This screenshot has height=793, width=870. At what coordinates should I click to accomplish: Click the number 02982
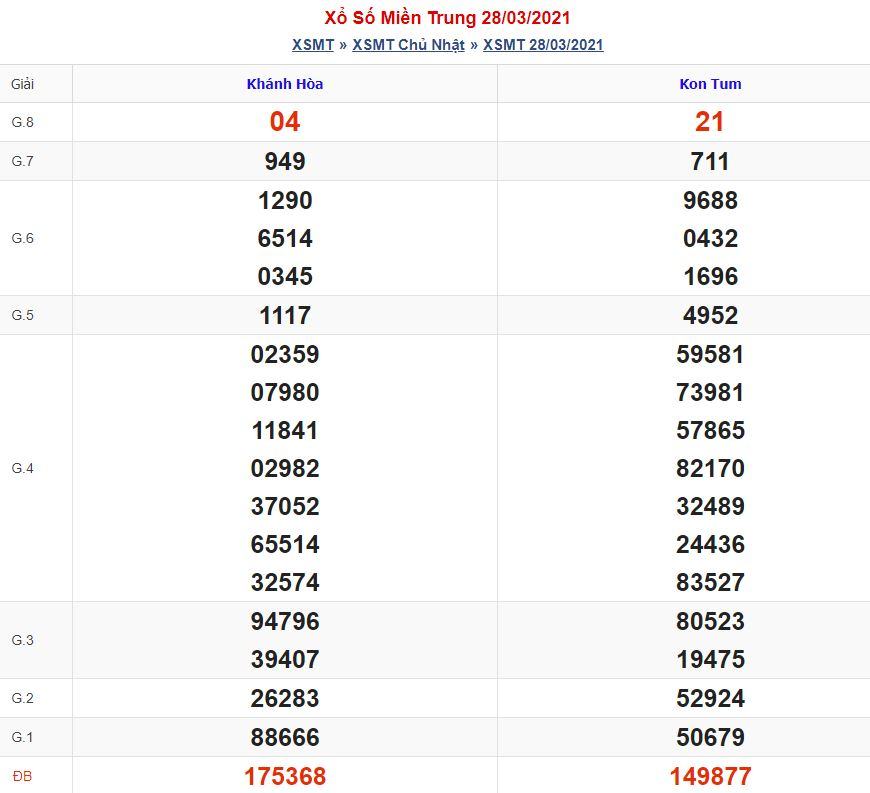[x=285, y=468]
